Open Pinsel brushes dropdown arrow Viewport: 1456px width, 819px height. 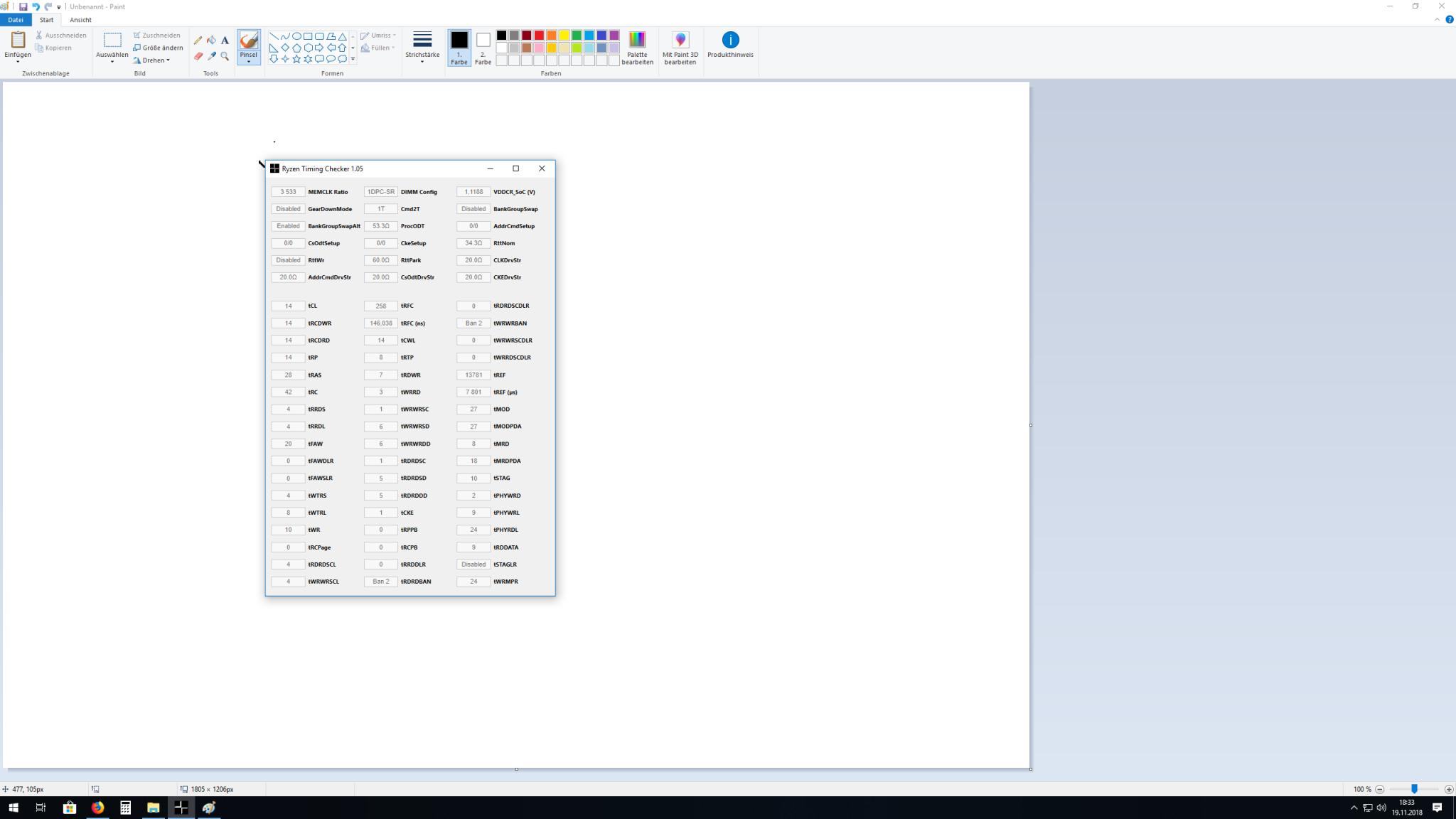248,62
